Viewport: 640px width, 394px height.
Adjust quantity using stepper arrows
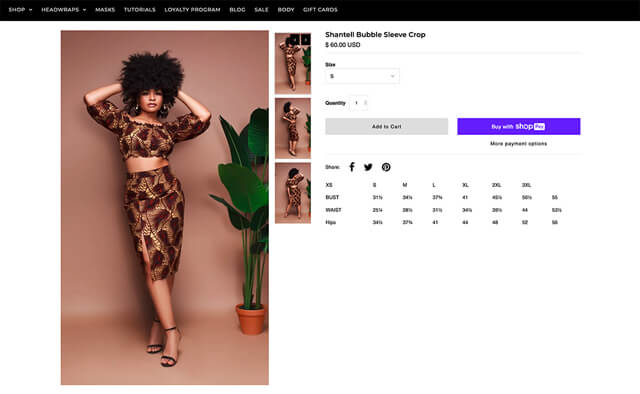(365, 103)
